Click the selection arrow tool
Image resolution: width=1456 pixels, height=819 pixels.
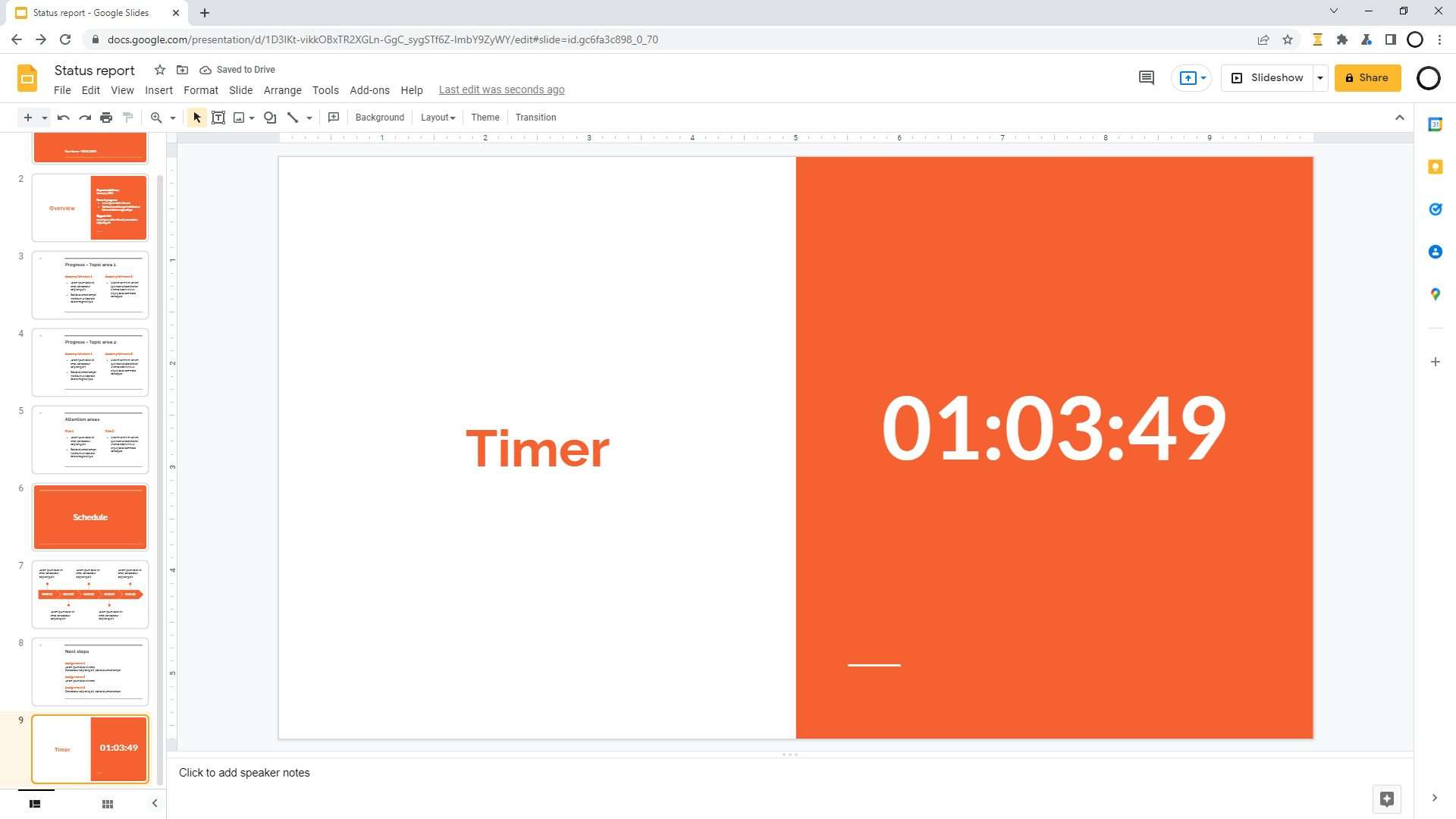[197, 118]
